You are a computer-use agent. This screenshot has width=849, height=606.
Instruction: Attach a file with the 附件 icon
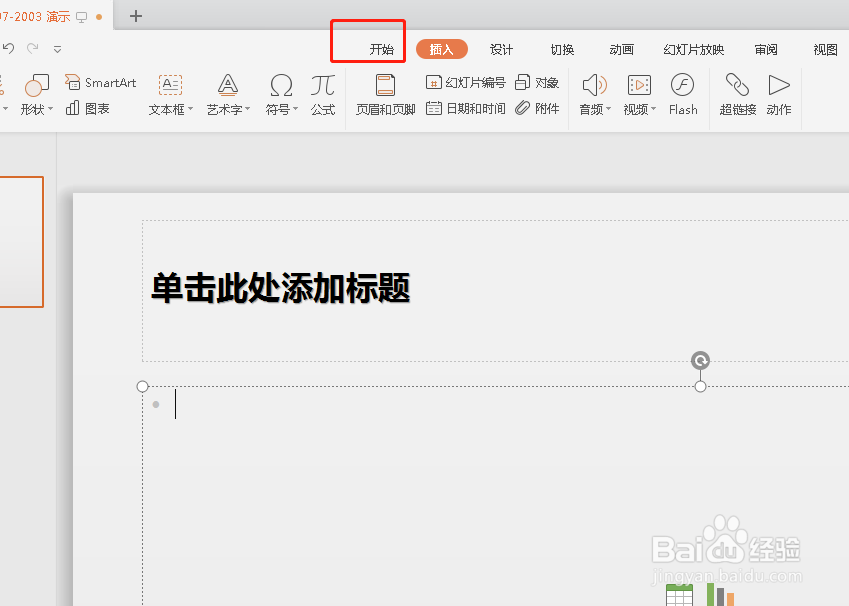pyautogui.click(x=537, y=109)
